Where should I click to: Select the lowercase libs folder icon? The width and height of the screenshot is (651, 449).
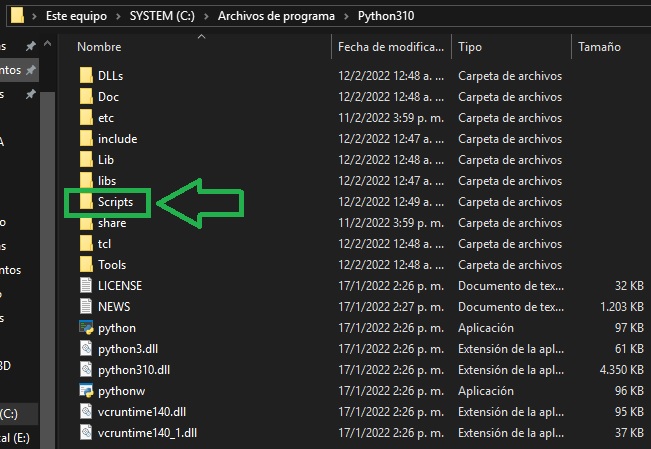[x=86, y=180]
